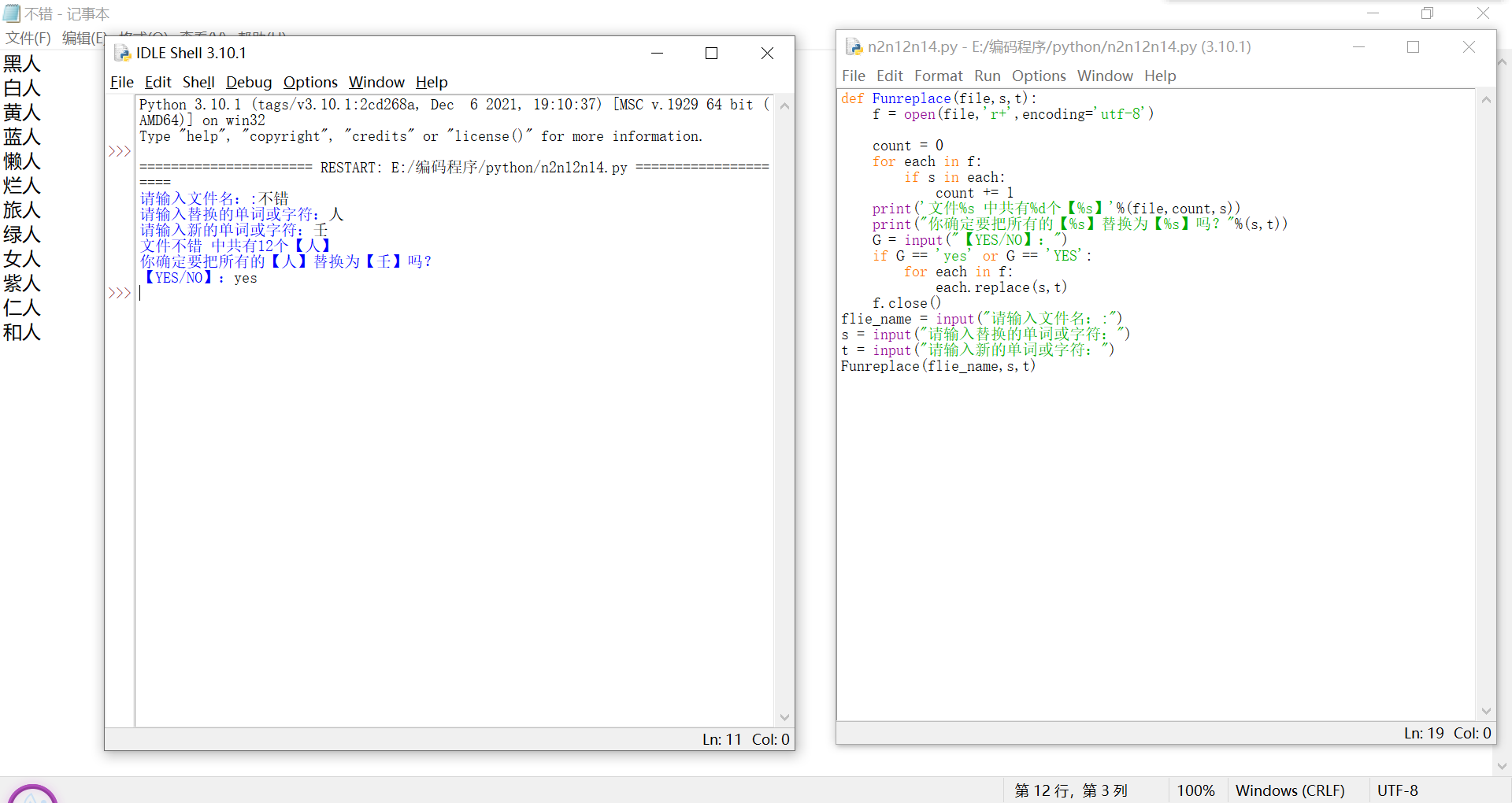The image size is (1512, 803).
Task: Click 'count = 0' line in editor
Action: pyautogui.click(x=907, y=146)
